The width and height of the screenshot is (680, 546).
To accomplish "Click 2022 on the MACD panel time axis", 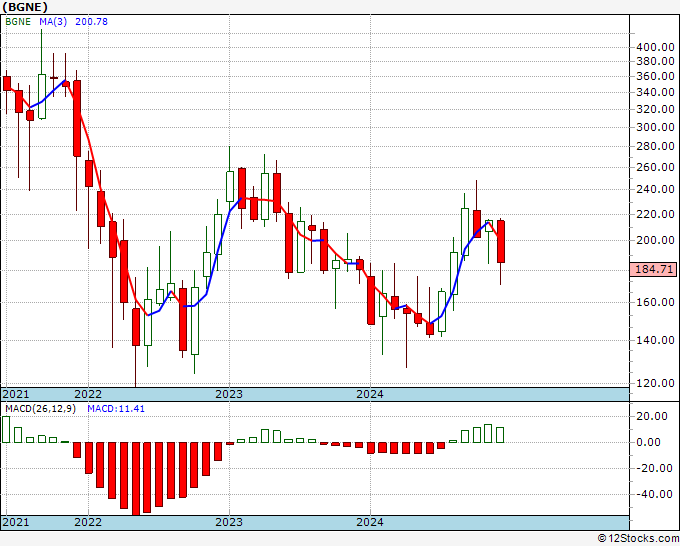I will click(88, 522).
